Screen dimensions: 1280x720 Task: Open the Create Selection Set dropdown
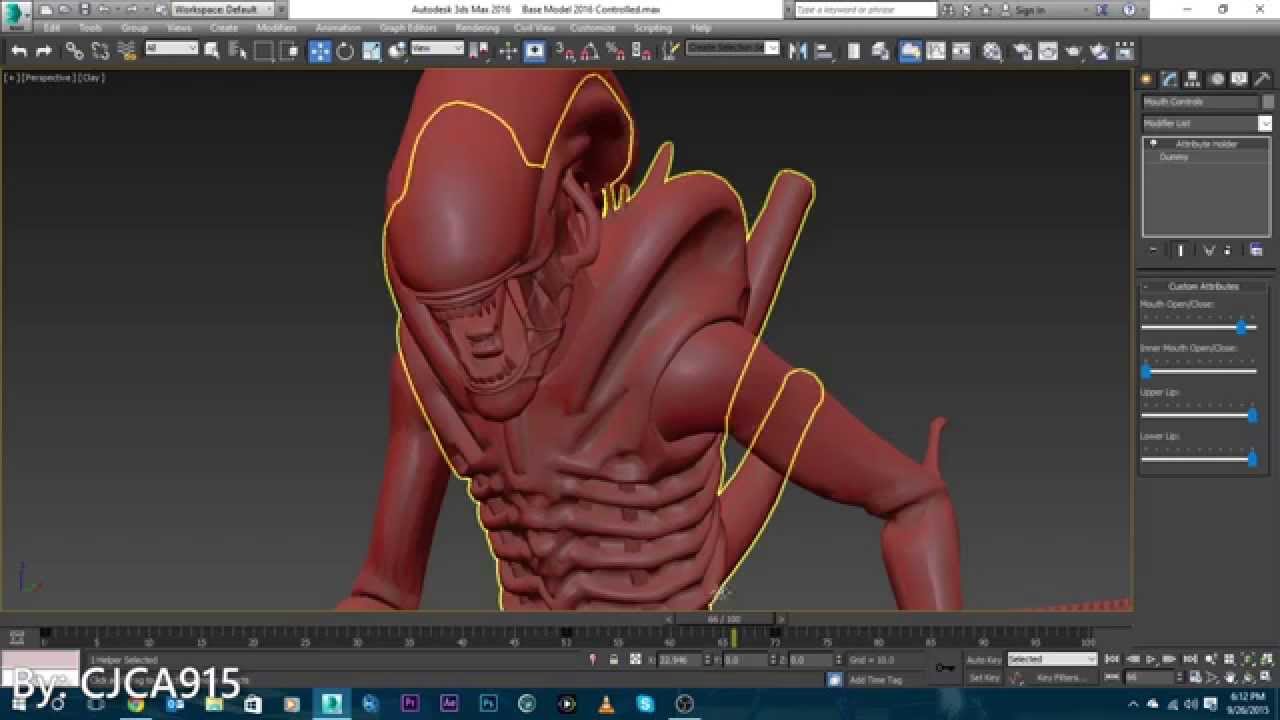point(731,48)
